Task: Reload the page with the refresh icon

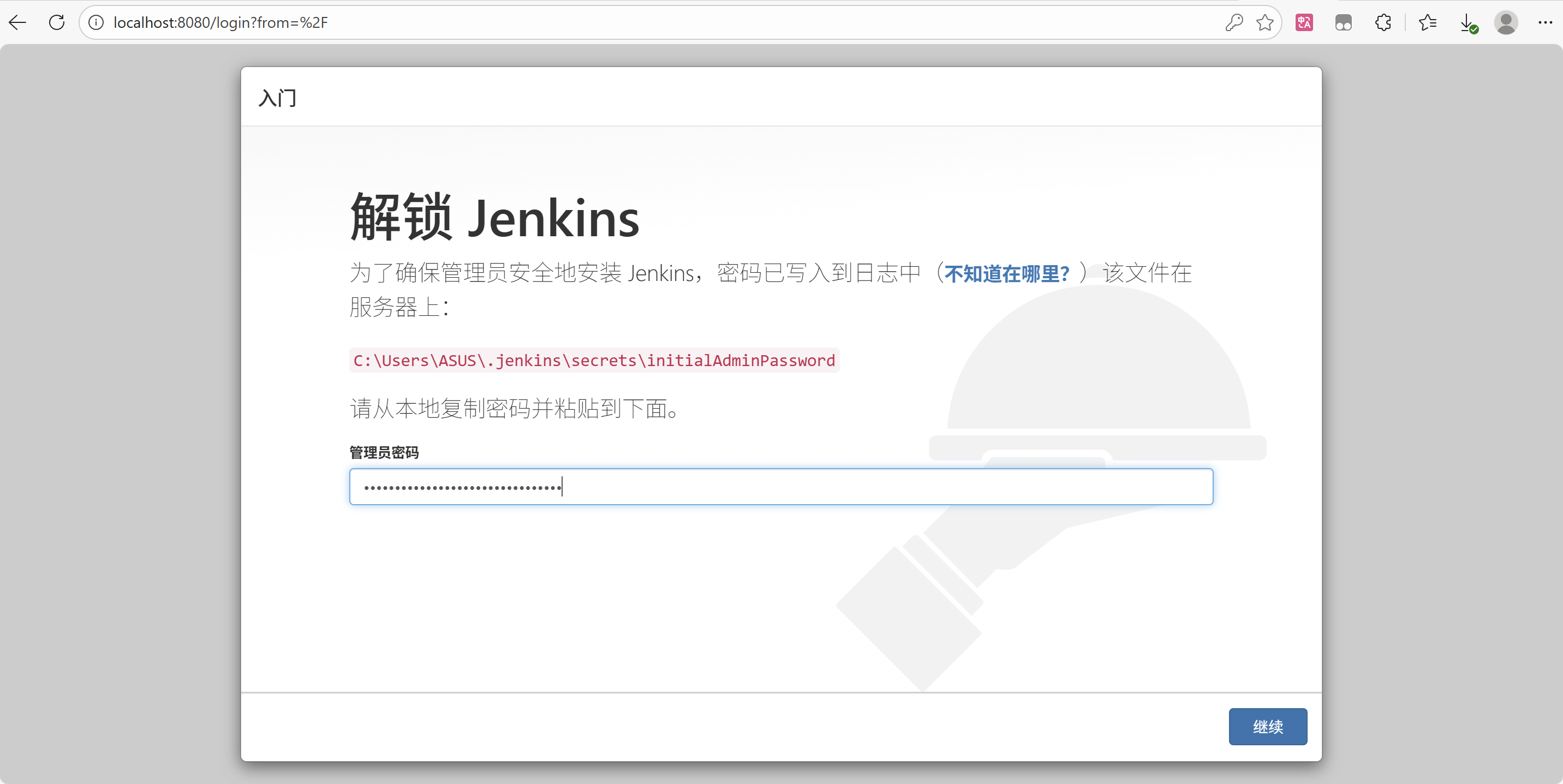Action: pyautogui.click(x=56, y=22)
